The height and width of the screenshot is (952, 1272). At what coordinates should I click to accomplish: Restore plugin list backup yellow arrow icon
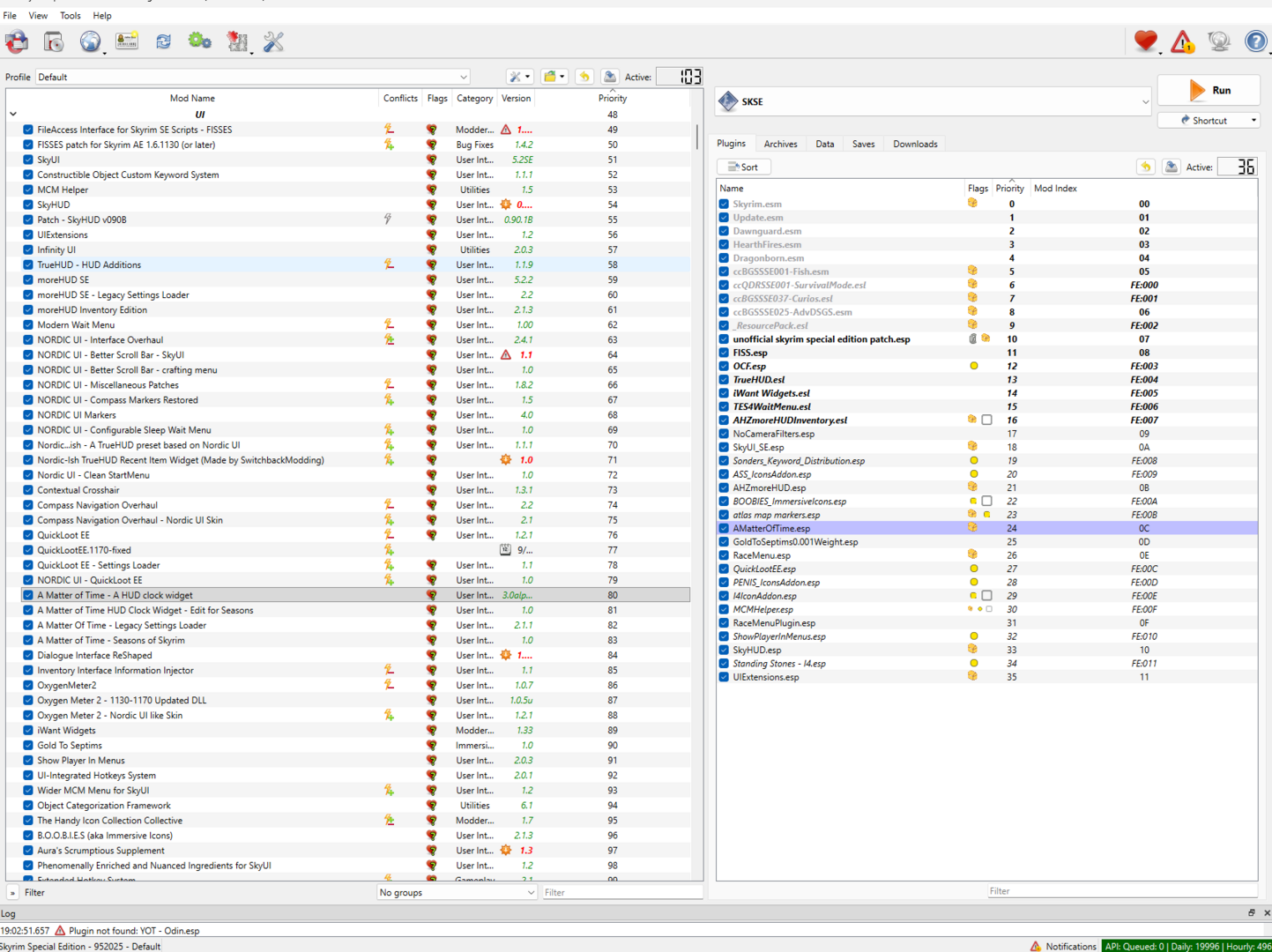coord(1146,167)
